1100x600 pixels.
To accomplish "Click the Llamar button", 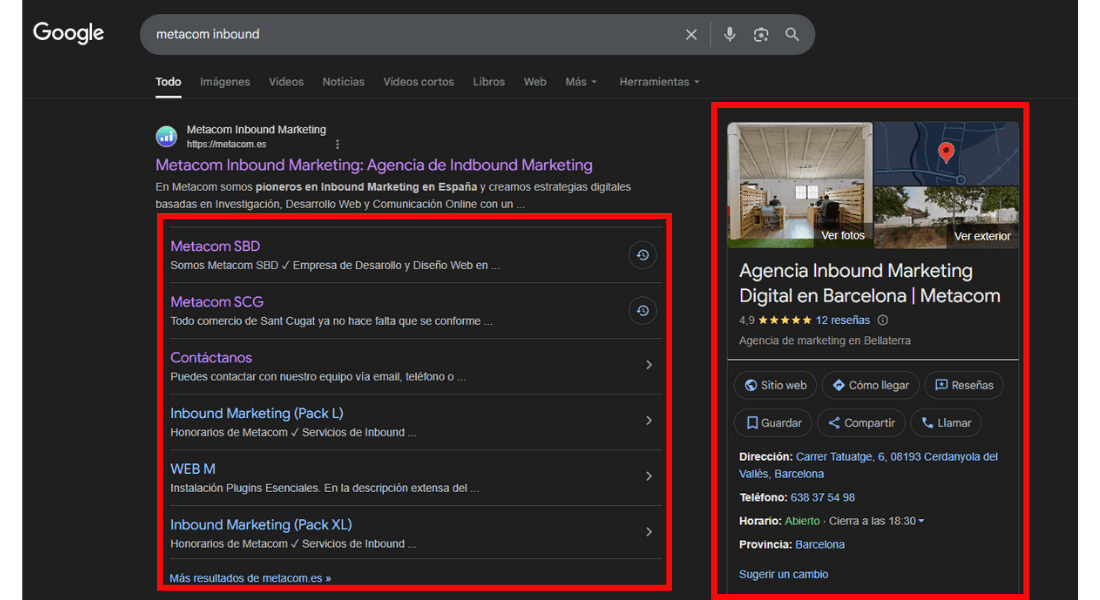I will coord(946,423).
